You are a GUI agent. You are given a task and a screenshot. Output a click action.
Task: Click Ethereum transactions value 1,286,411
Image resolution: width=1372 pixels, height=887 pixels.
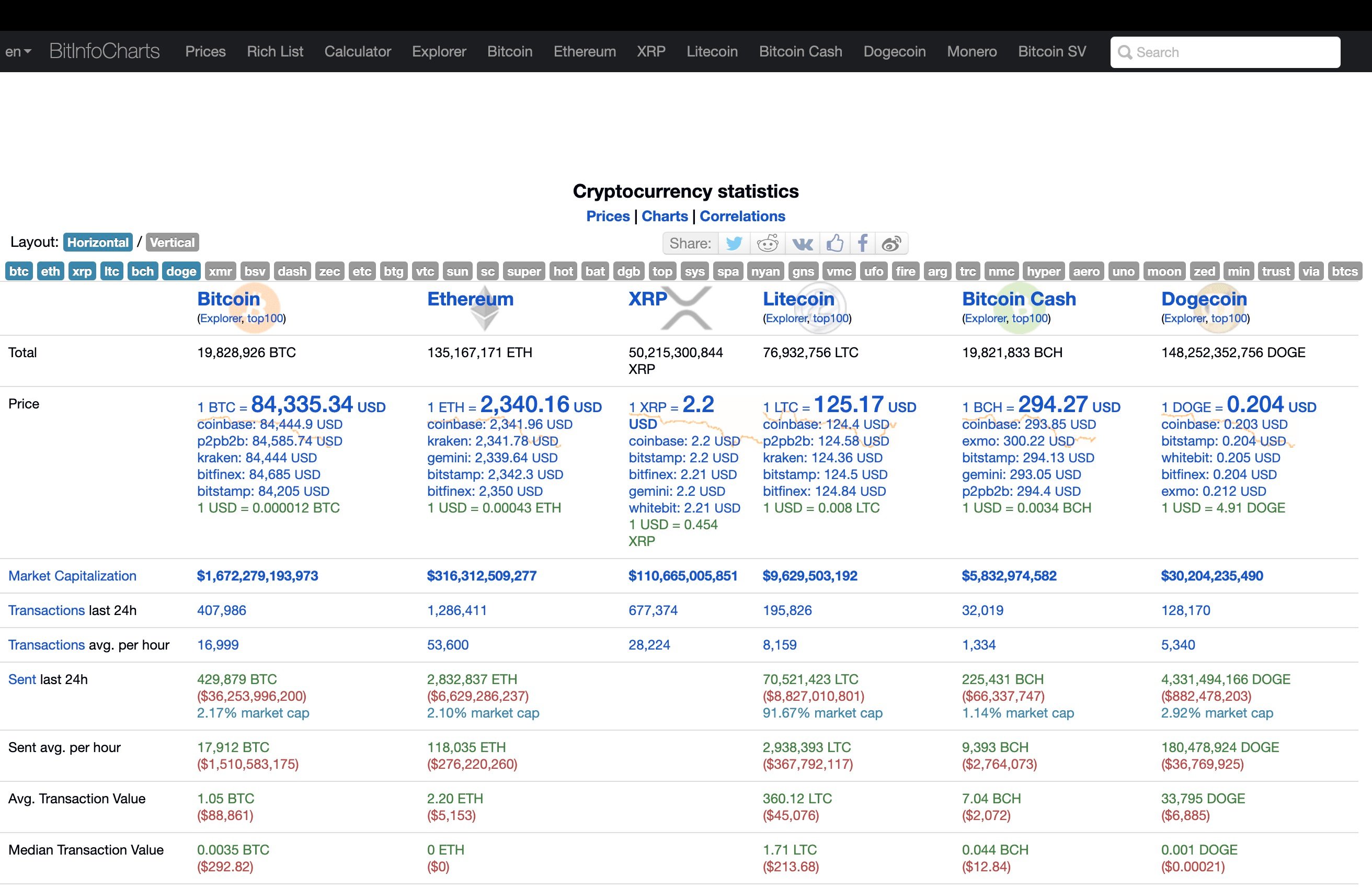pos(457,610)
